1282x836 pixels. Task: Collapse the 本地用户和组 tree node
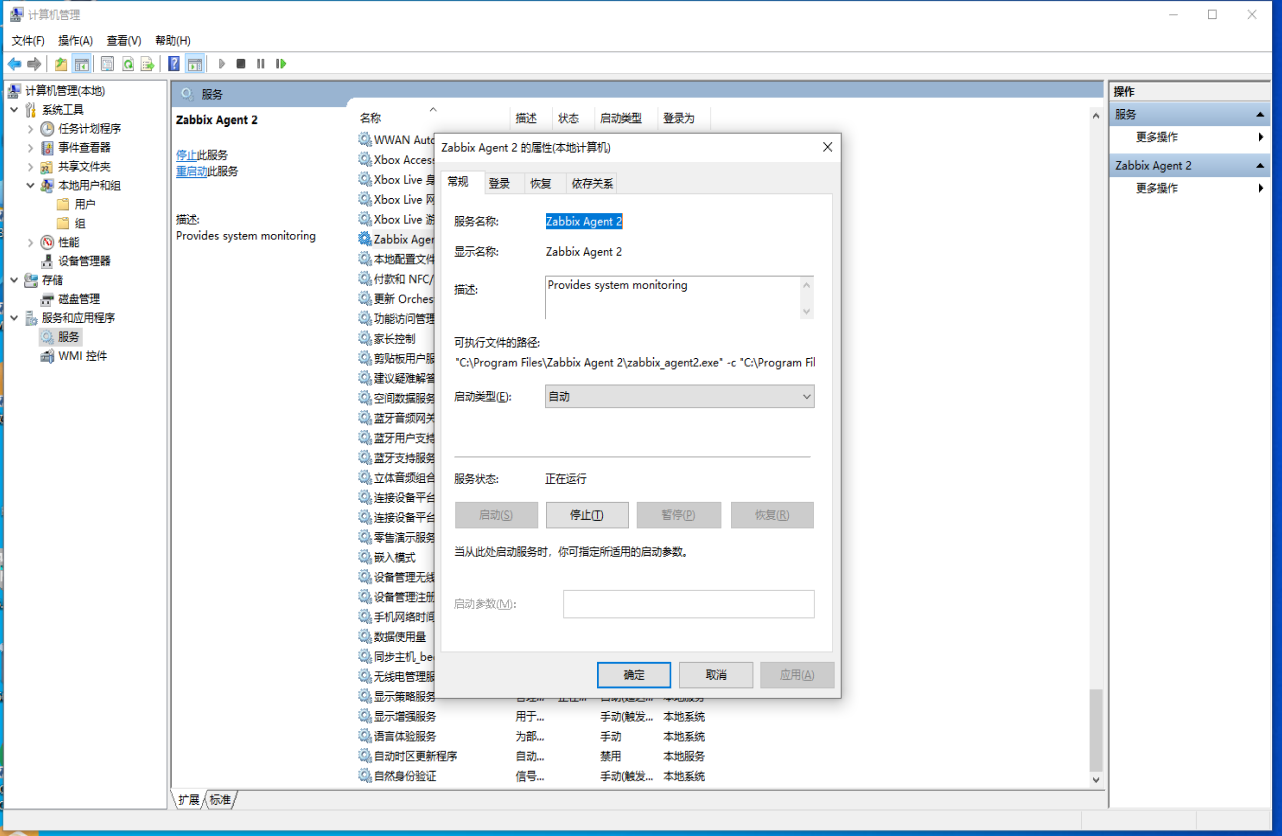click(x=31, y=185)
